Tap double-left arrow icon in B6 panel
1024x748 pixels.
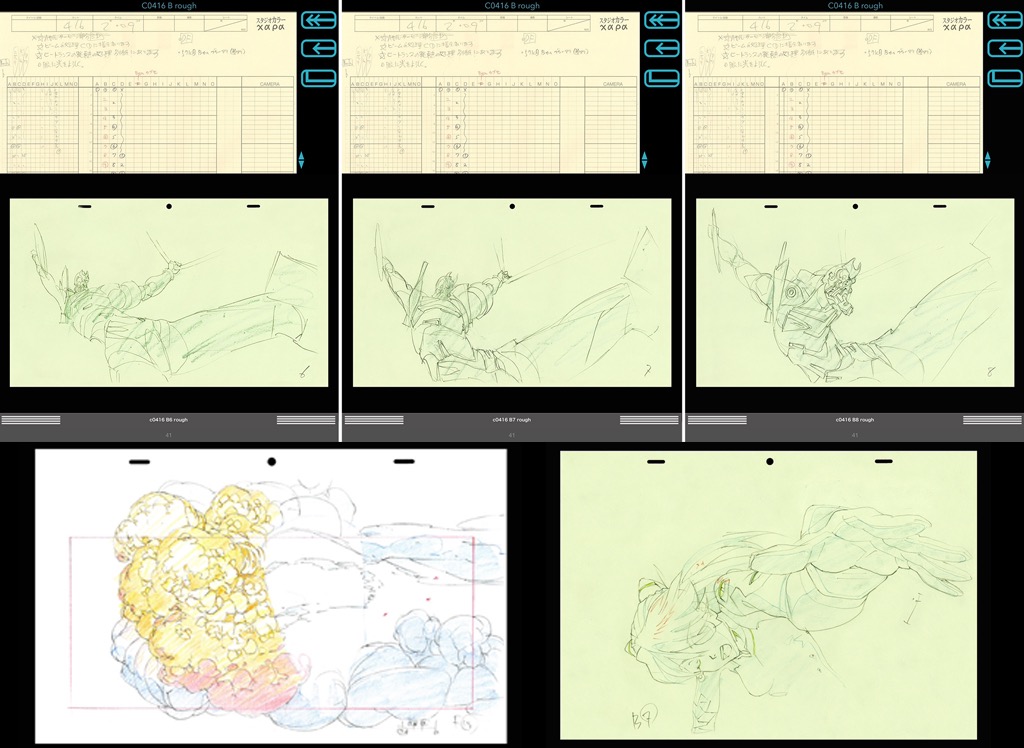coord(319,20)
